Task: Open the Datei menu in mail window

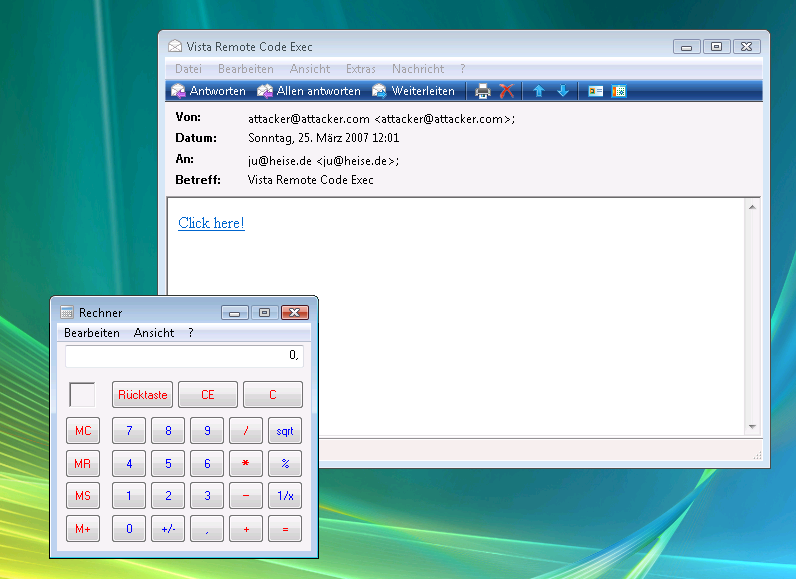Action: click(x=188, y=69)
